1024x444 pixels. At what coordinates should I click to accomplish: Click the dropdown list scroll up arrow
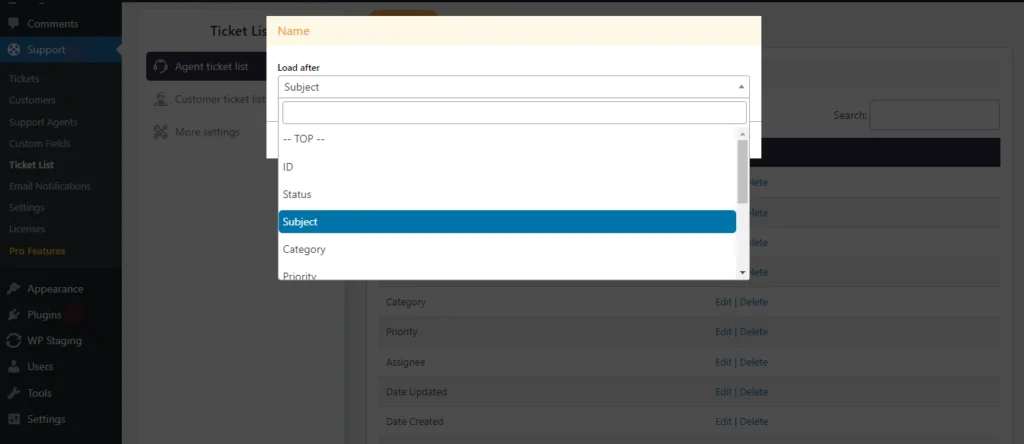click(x=743, y=134)
